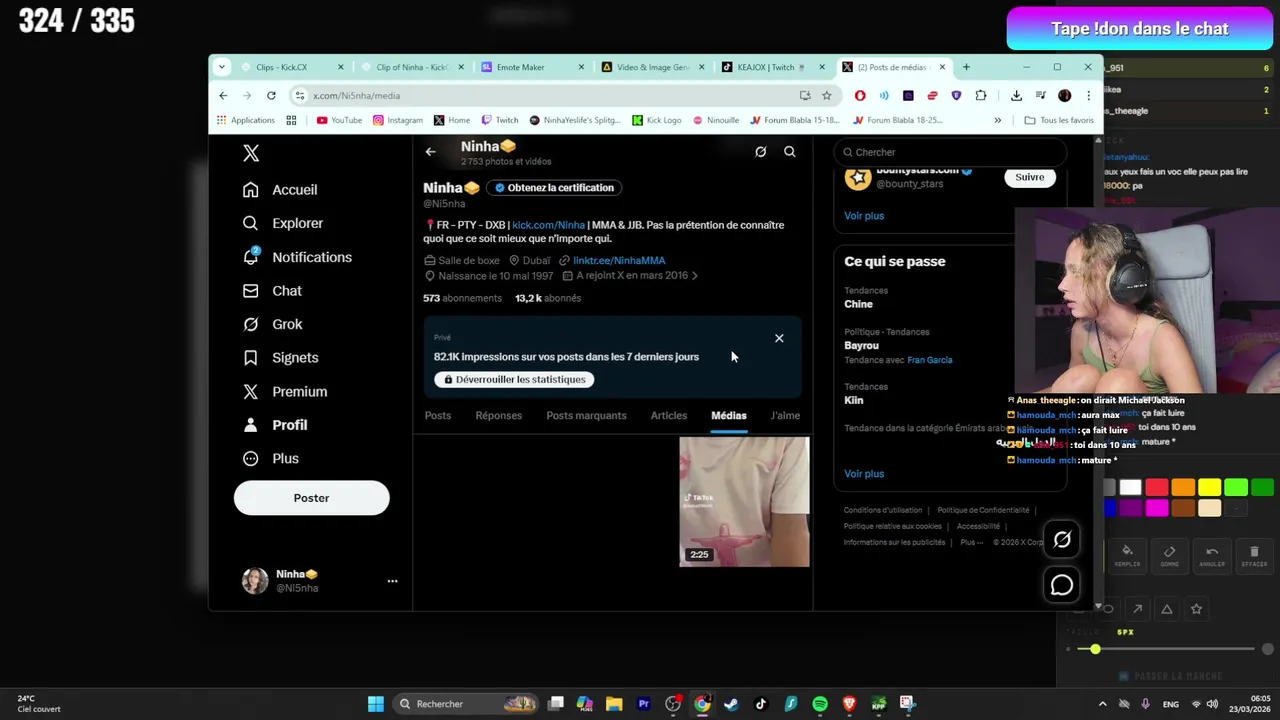Open Explorer in the X sidebar
1280x720 pixels.
coord(283,223)
